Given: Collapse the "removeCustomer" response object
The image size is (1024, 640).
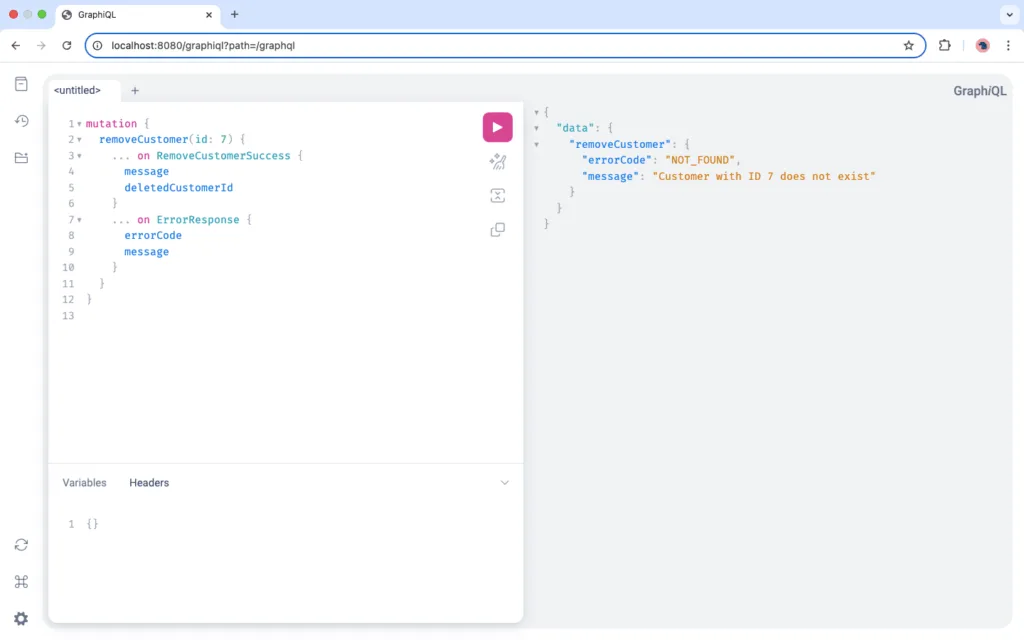Looking at the screenshot, I should (x=537, y=144).
